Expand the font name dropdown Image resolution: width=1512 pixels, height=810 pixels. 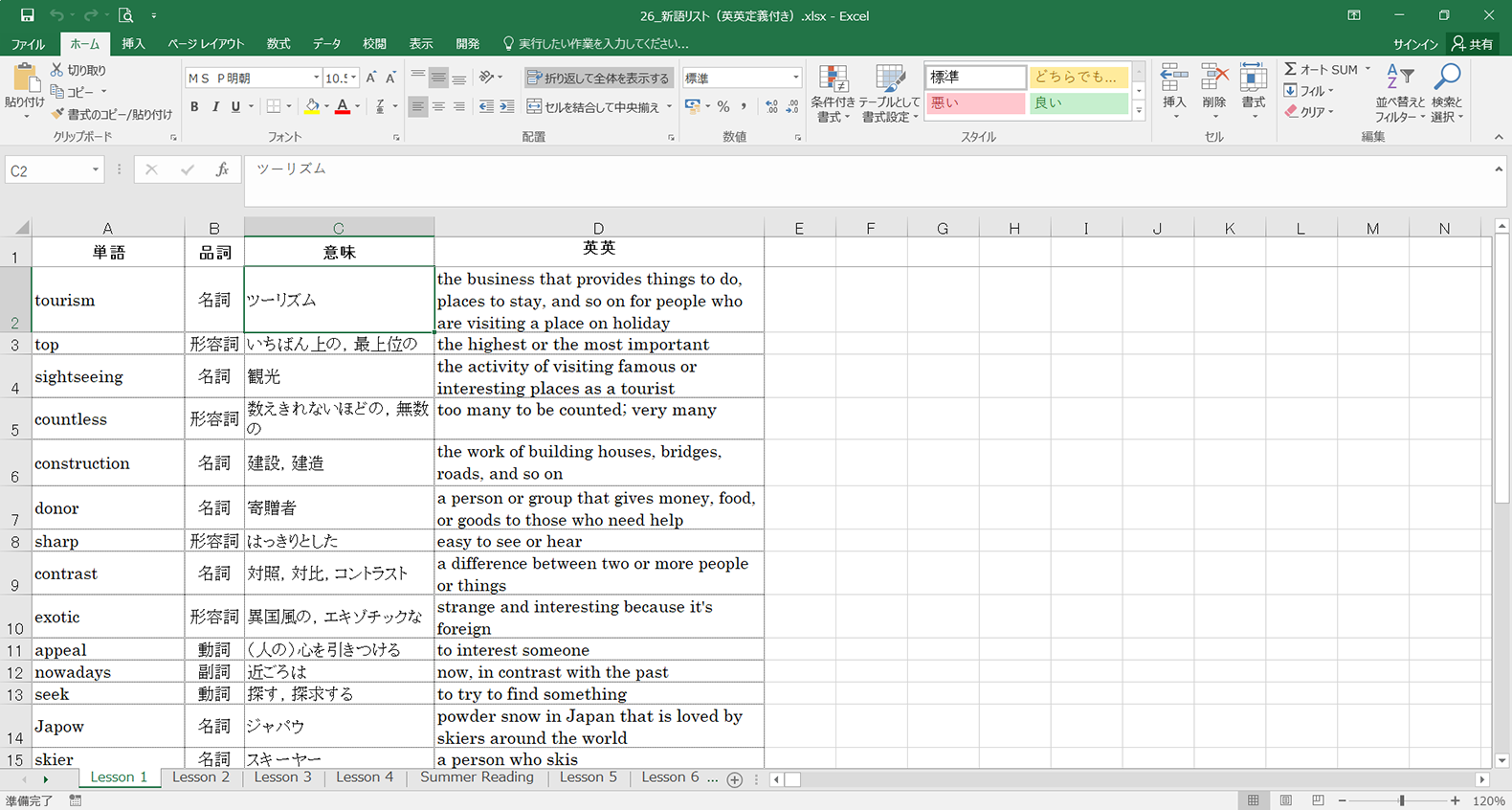click(x=316, y=78)
